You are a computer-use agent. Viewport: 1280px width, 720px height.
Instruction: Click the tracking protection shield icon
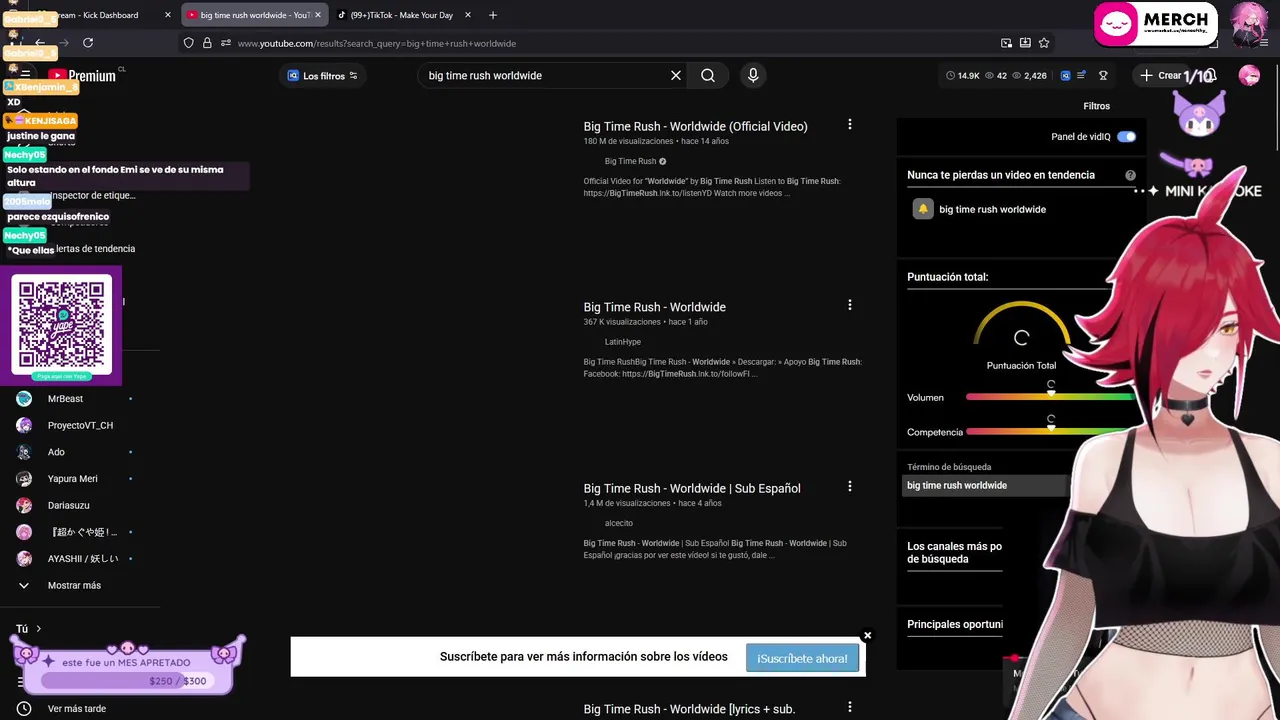[x=188, y=43]
